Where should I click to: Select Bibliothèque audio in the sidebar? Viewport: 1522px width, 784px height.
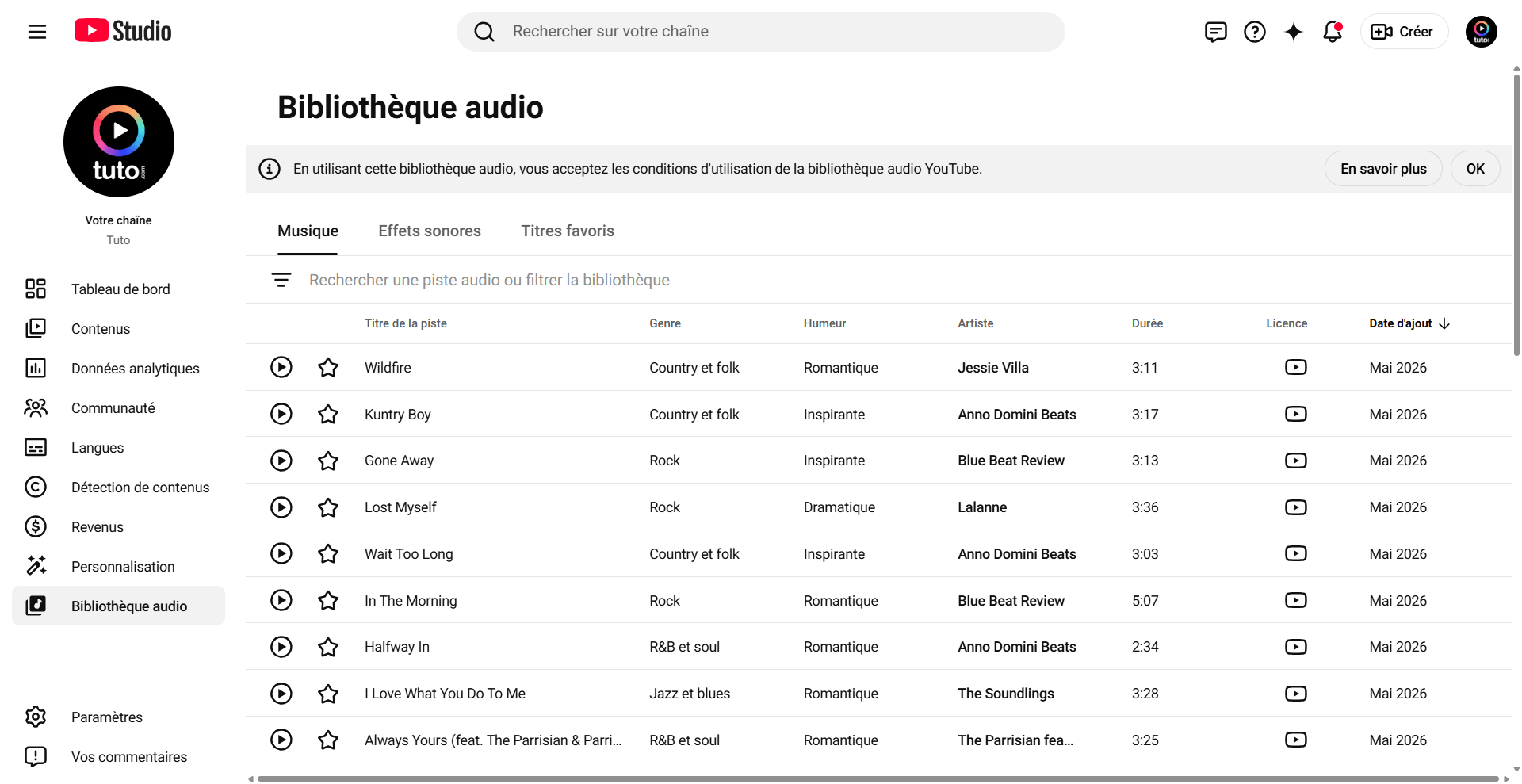[x=118, y=606]
